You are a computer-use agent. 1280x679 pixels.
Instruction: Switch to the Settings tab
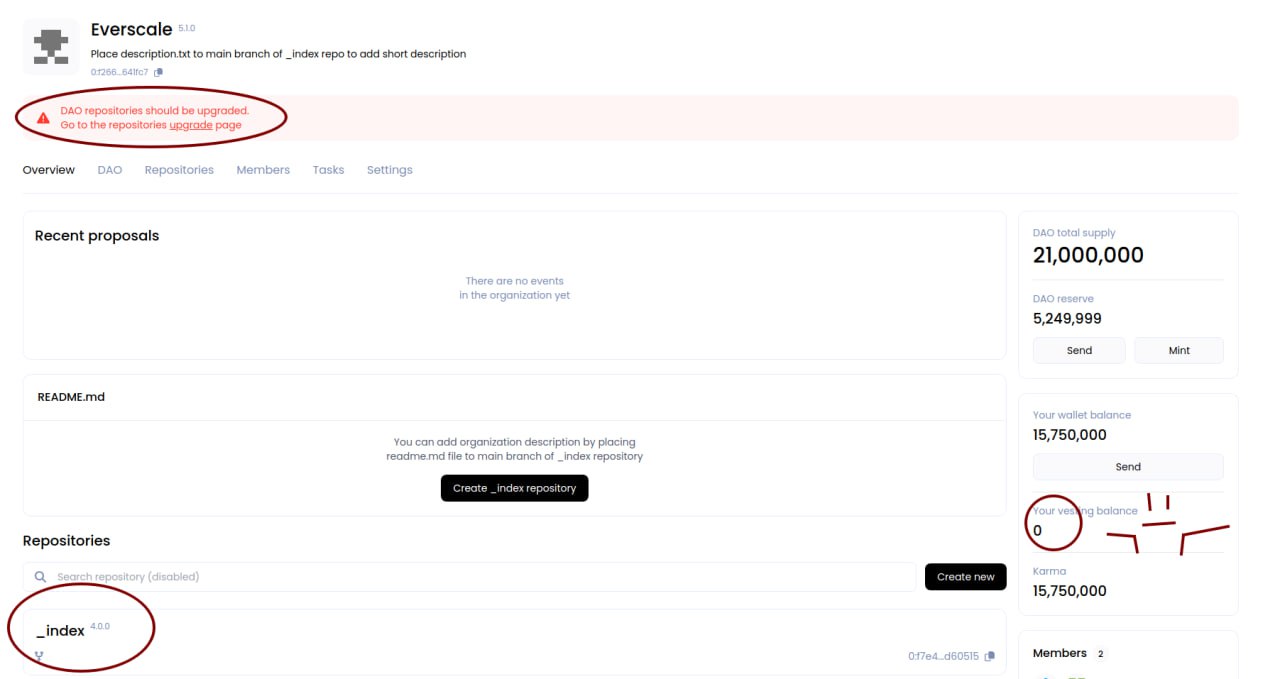[389, 170]
